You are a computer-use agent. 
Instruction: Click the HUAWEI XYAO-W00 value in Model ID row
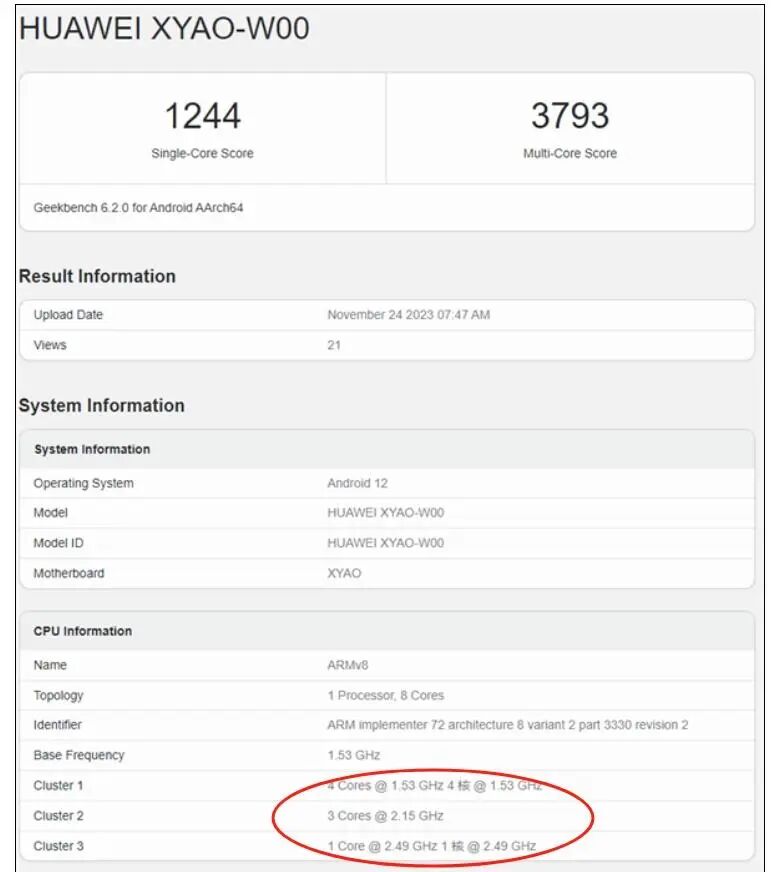[x=386, y=543]
